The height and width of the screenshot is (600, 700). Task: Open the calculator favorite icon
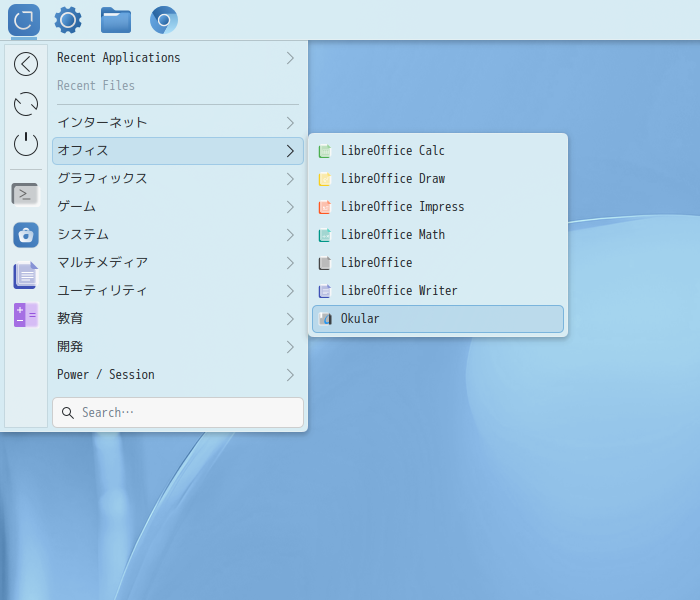[26, 315]
